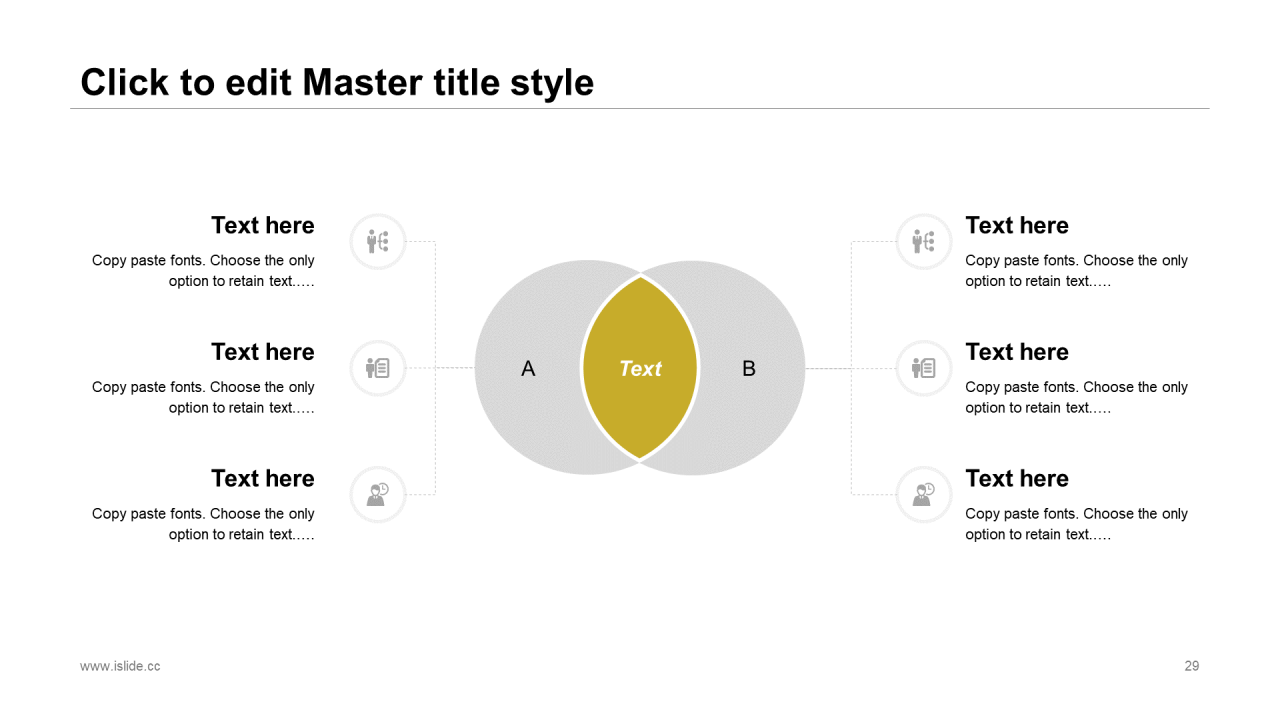Click the Master title style heading

click(x=337, y=82)
